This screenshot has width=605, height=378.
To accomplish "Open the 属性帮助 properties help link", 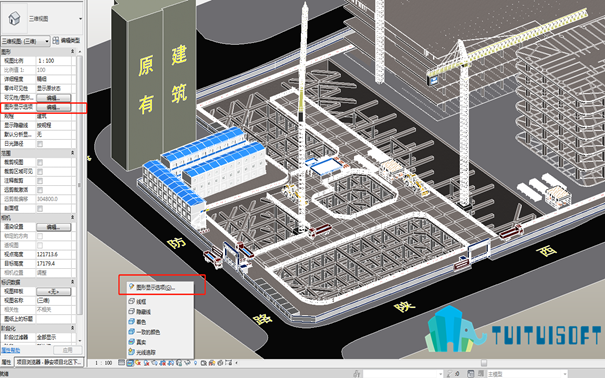I will click(10, 350).
